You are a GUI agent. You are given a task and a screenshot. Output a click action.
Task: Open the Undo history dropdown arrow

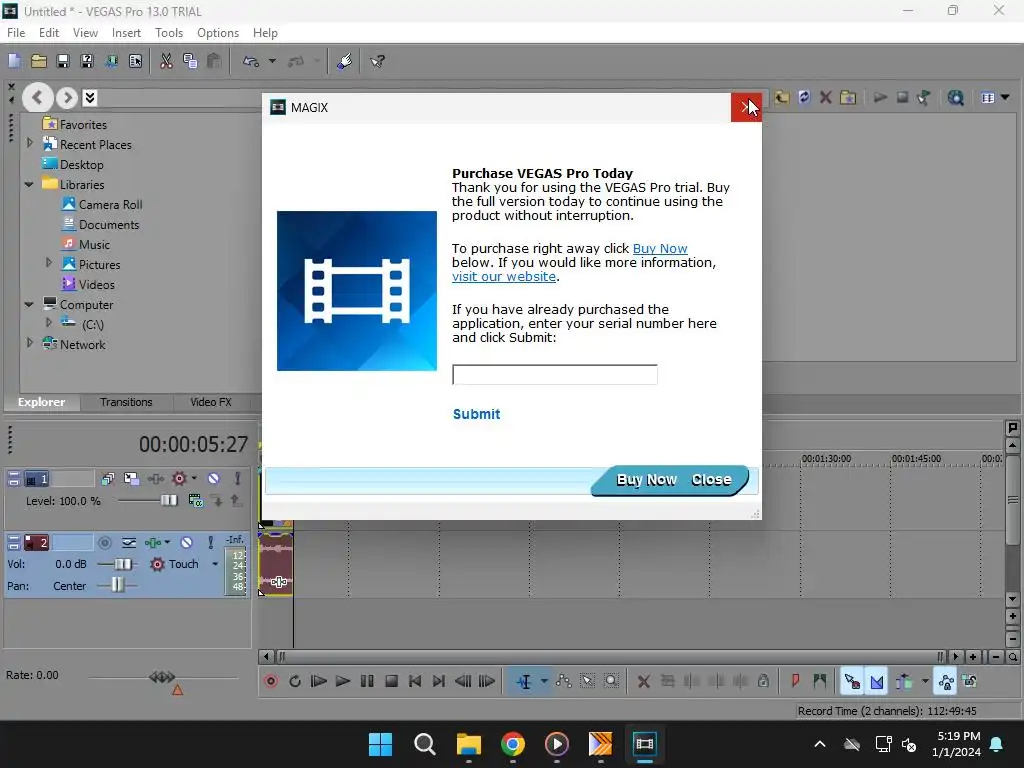pos(272,61)
